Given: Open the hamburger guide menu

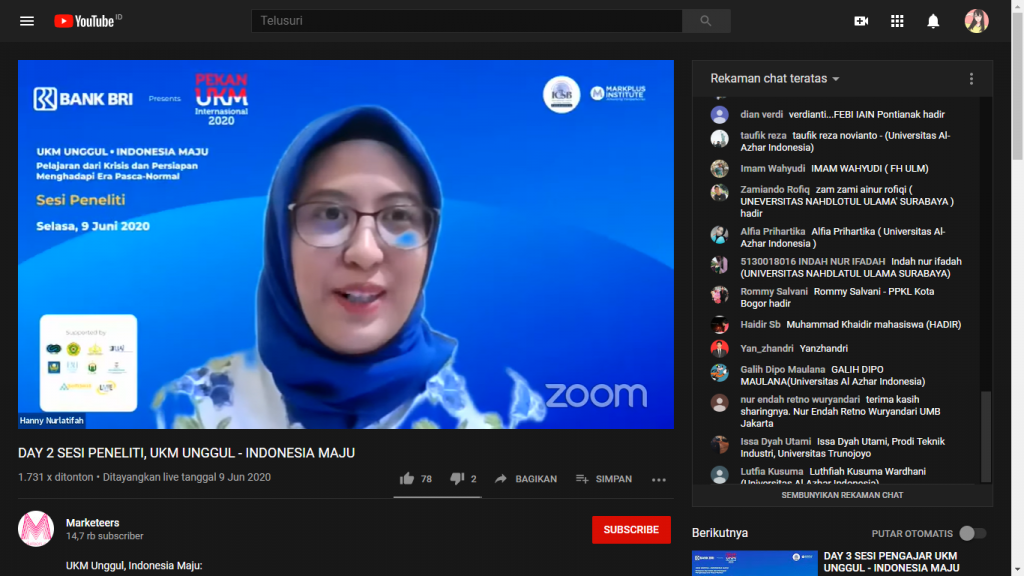Looking at the screenshot, I should pos(27,21).
